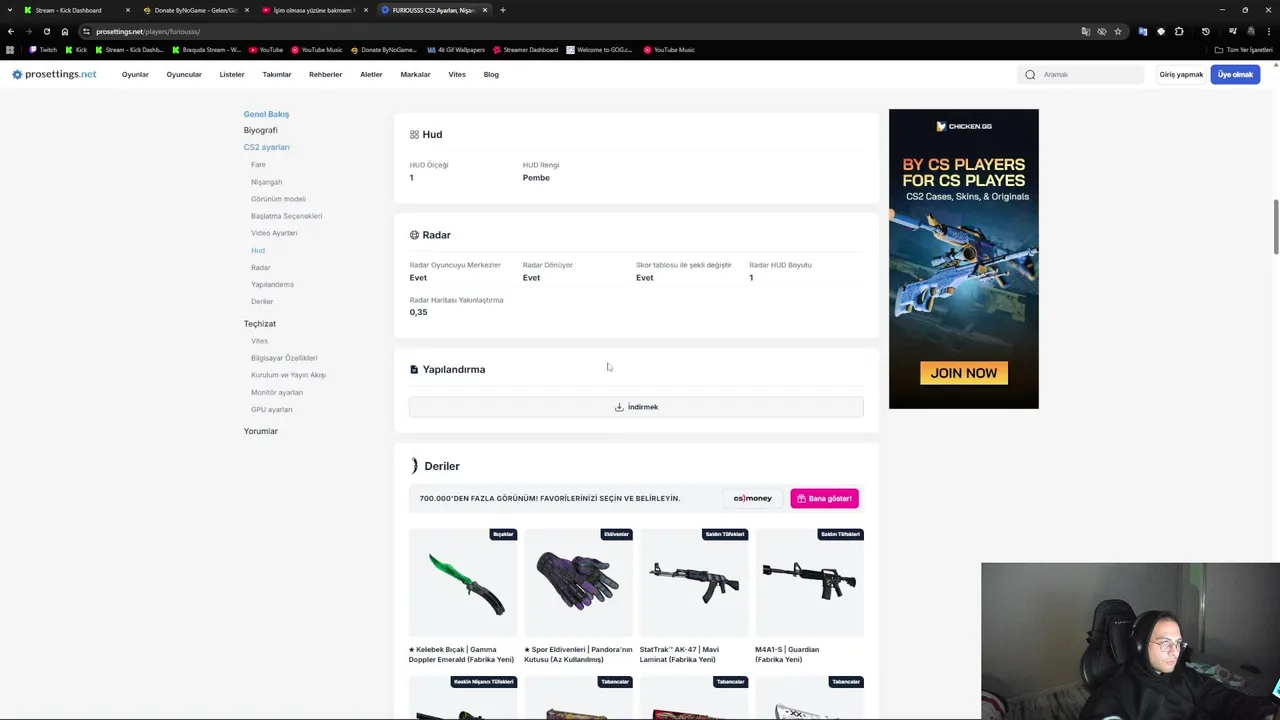Image resolution: width=1280 pixels, height=720 pixels.
Task: Go back with the browser back arrow
Action: tap(11, 31)
